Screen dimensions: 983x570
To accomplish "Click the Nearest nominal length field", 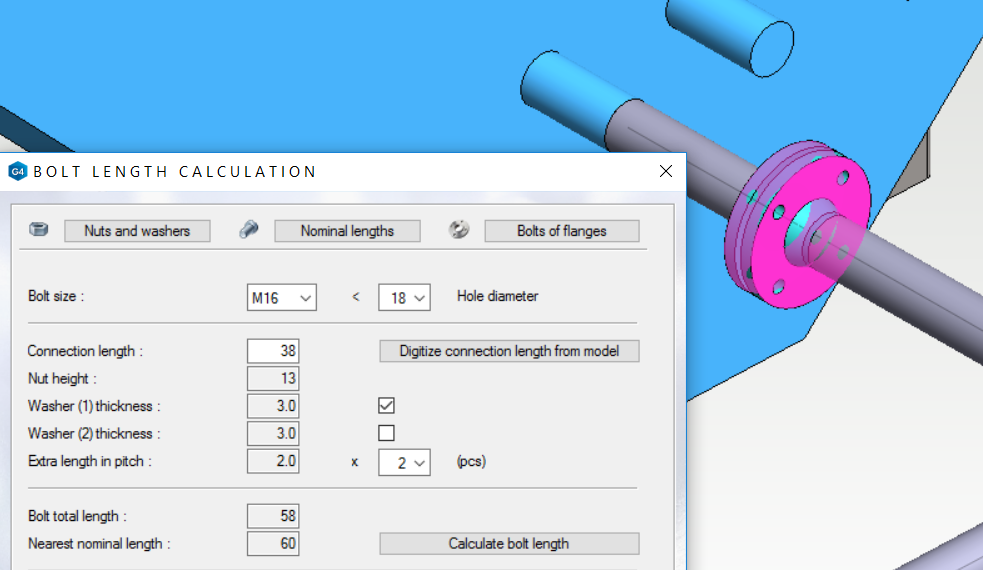I will pos(273,544).
